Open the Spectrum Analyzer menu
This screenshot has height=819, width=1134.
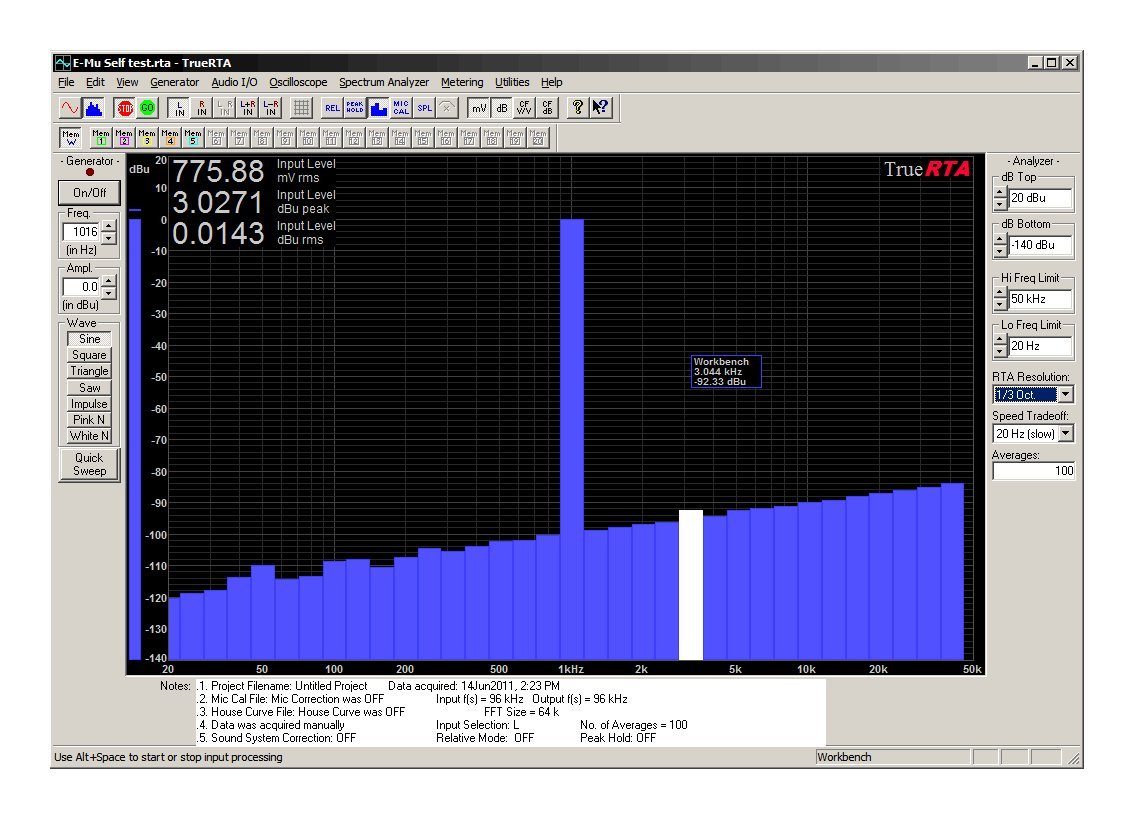pyautogui.click(x=384, y=82)
